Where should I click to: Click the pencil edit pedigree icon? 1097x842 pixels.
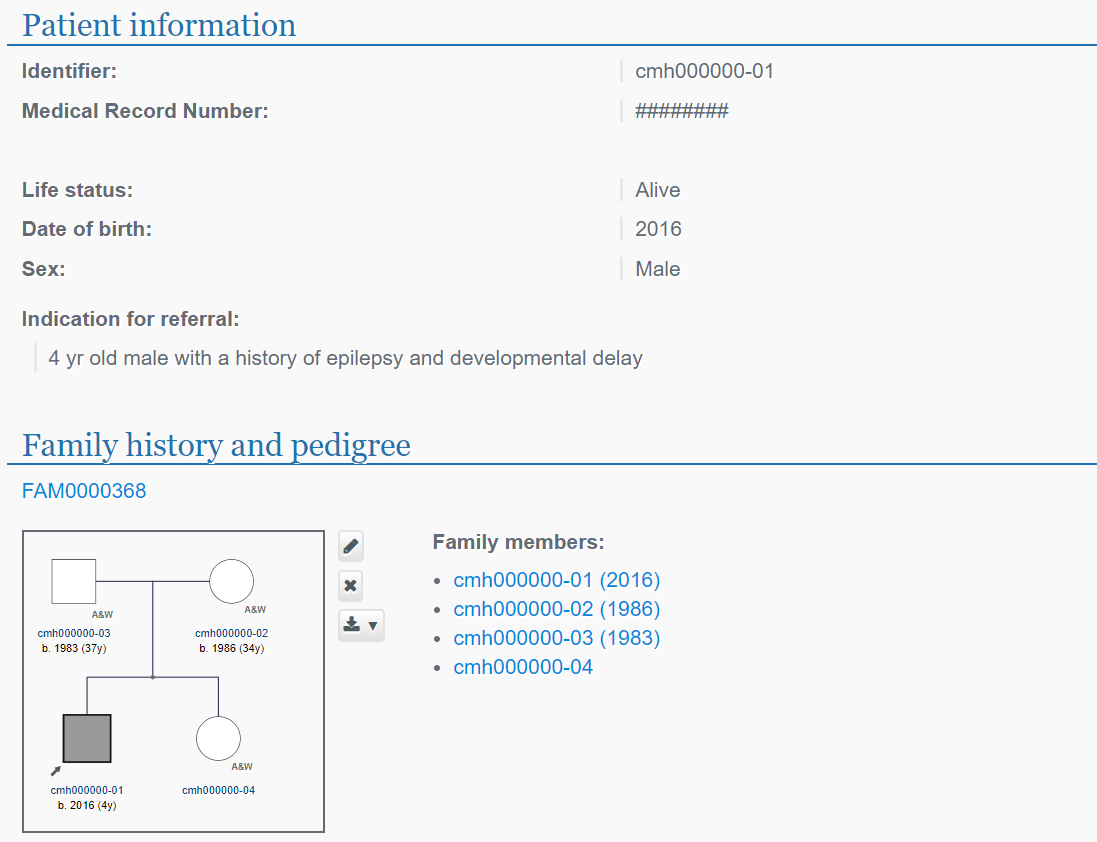(351, 546)
